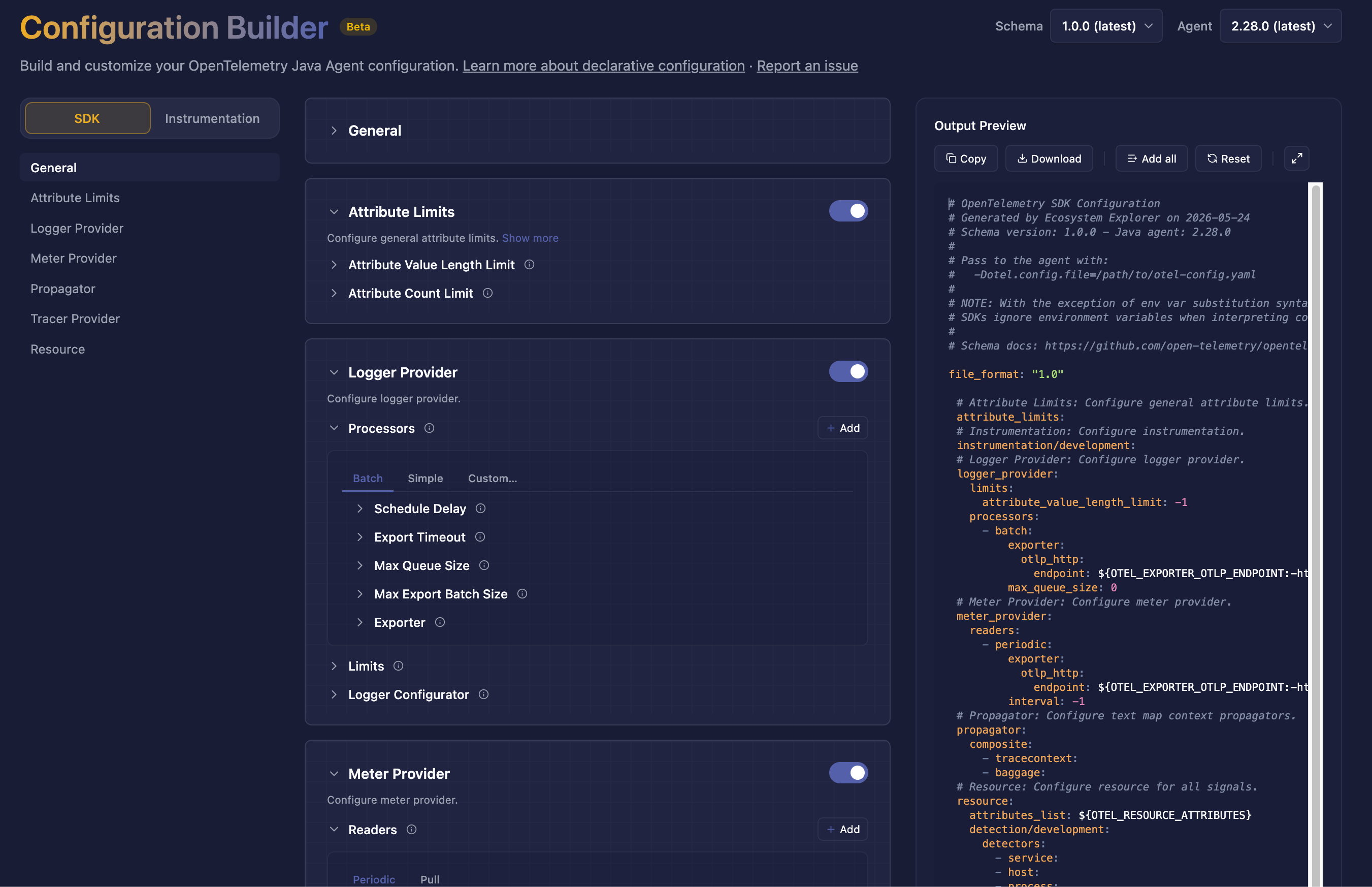Expand the General section
This screenshot has height=887, width=1372.
334,131
